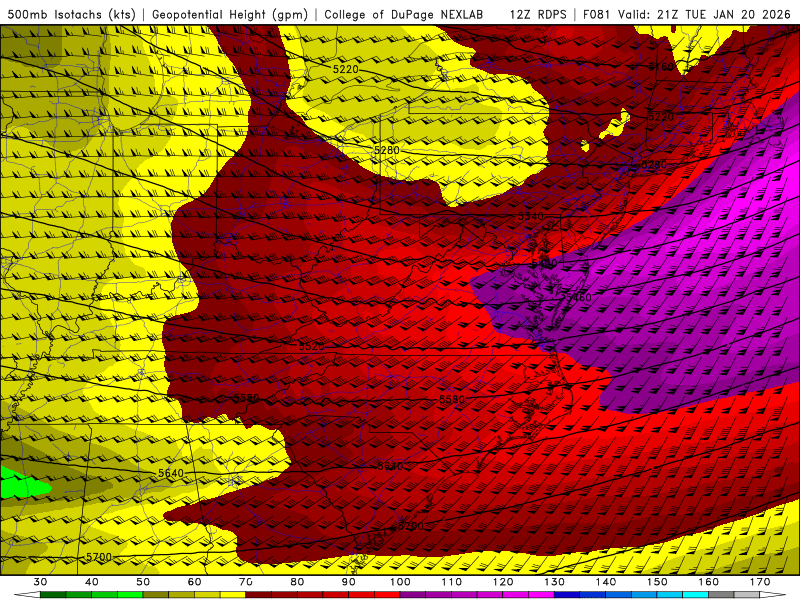Click the 5640 contour label in yellow area
800x600 pixels.
click(170, 473)
